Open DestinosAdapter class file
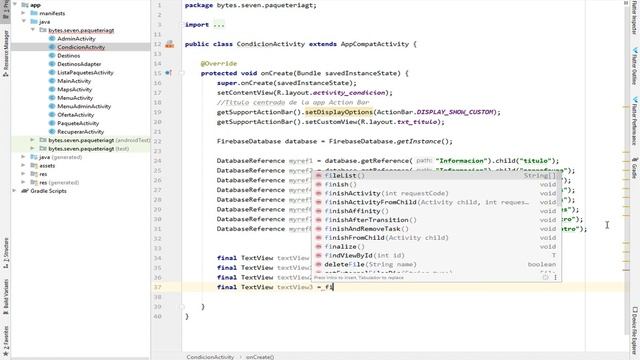 point(79,64)
